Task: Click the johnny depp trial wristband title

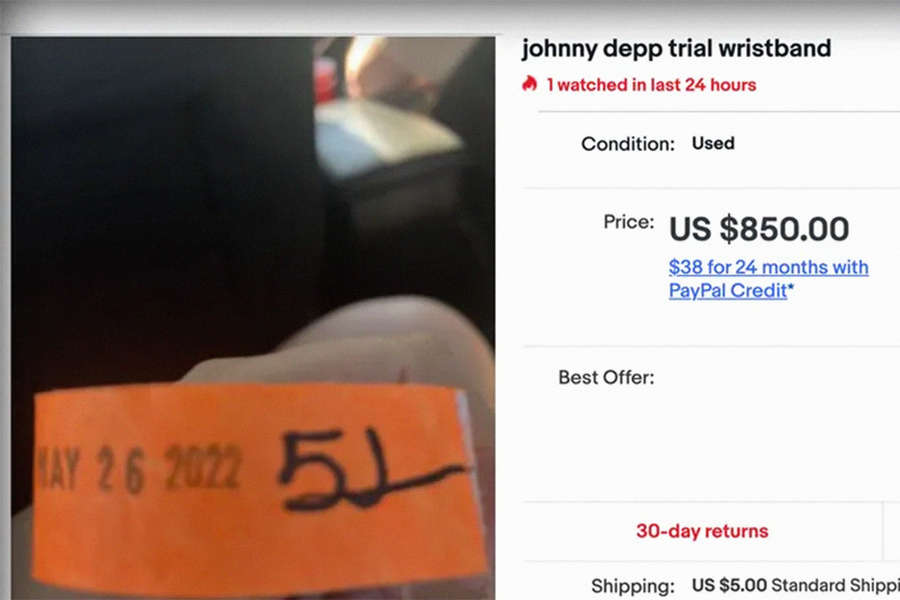Action: [x=676, y=48]
